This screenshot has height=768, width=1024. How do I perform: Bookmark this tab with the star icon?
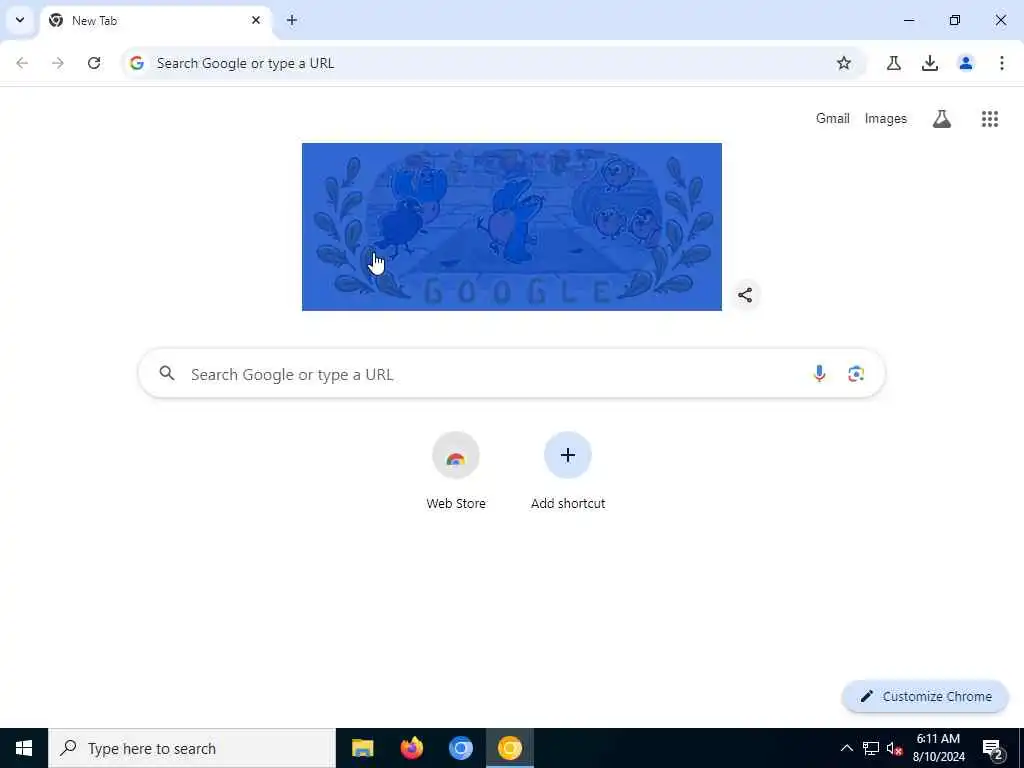pos(844,63)
